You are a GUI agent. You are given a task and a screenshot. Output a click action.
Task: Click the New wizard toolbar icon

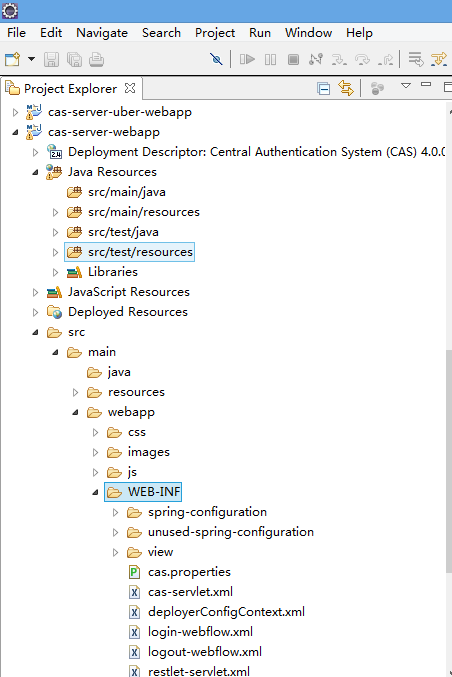[x=13, y=59]
